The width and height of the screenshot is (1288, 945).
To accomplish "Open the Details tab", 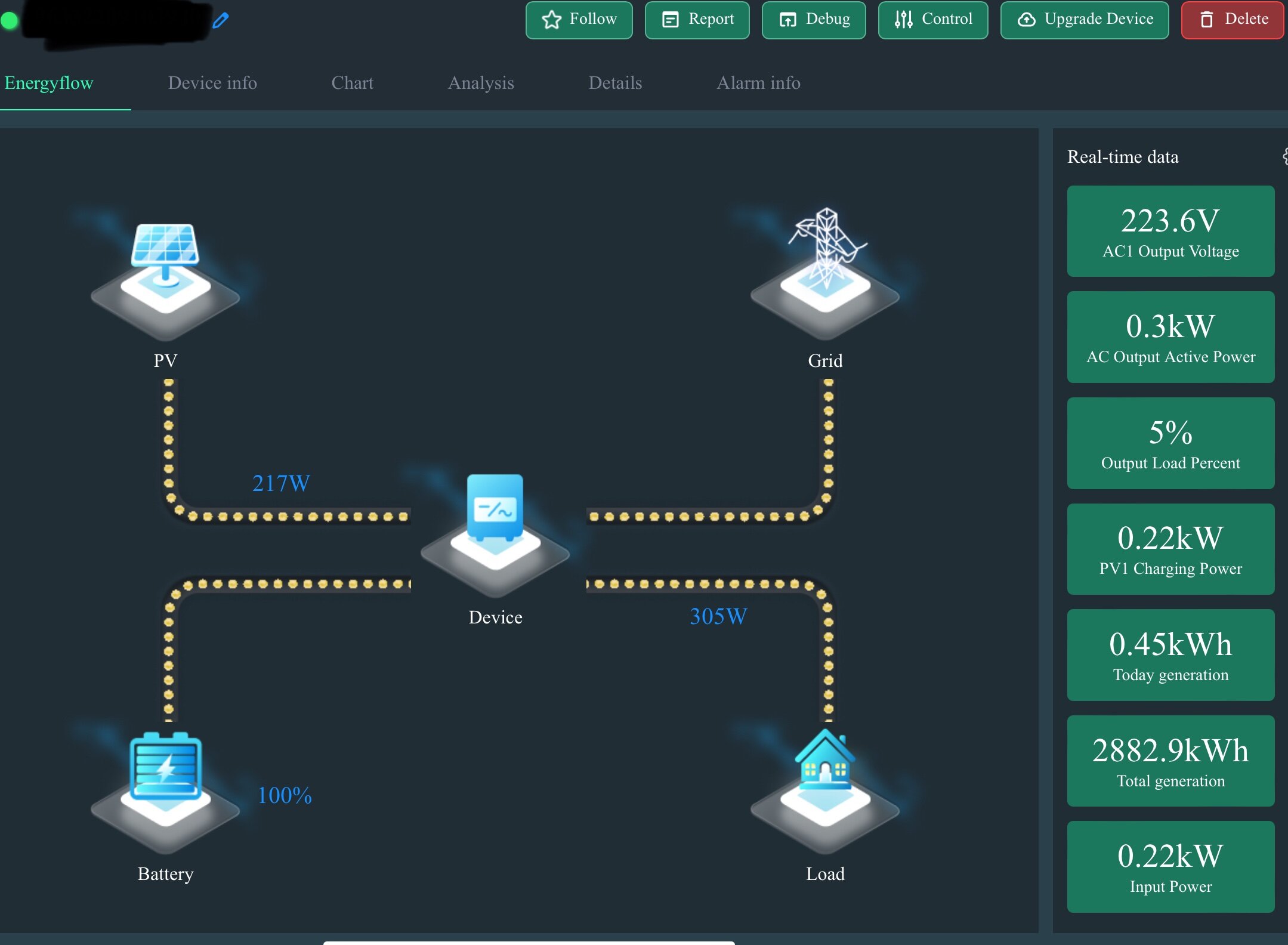I will pos(615,83).
